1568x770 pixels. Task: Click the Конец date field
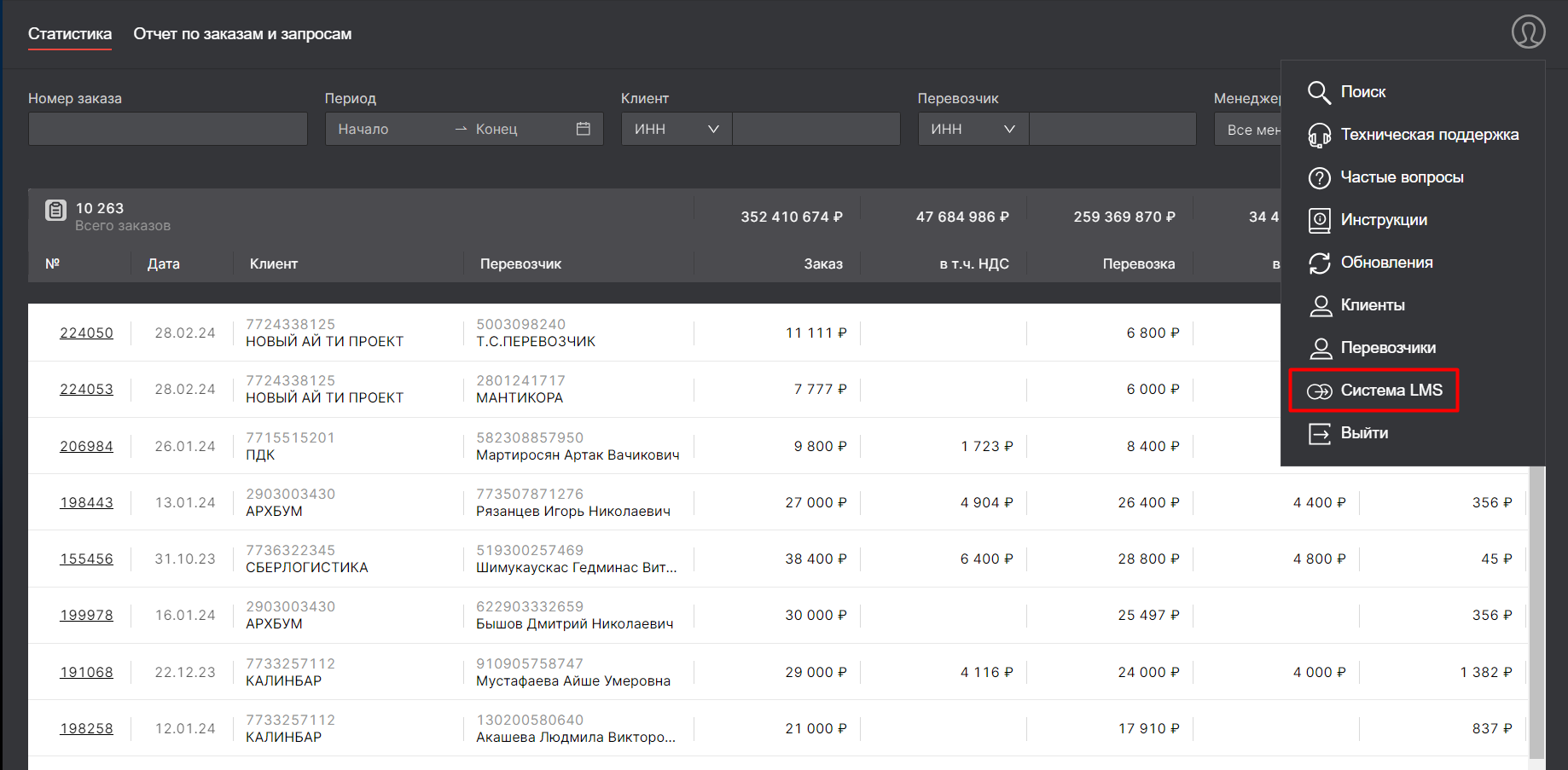click(520, 129)
